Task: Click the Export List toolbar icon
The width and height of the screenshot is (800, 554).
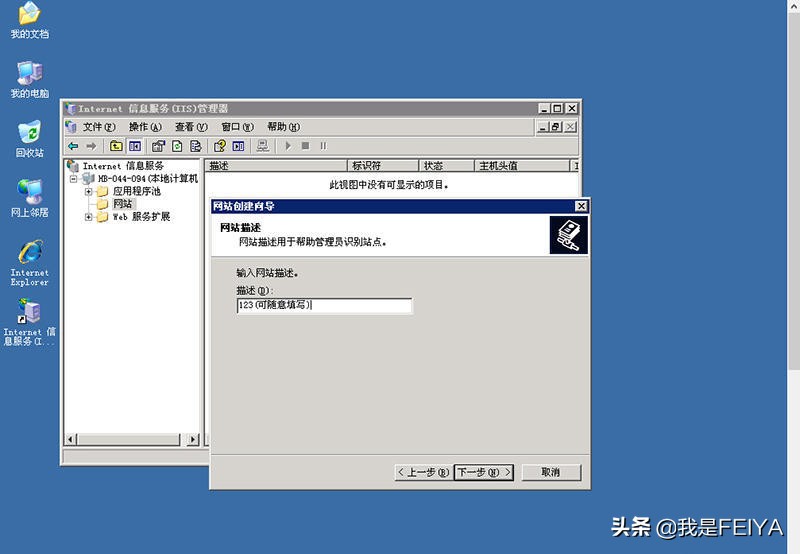Action: 195,146
